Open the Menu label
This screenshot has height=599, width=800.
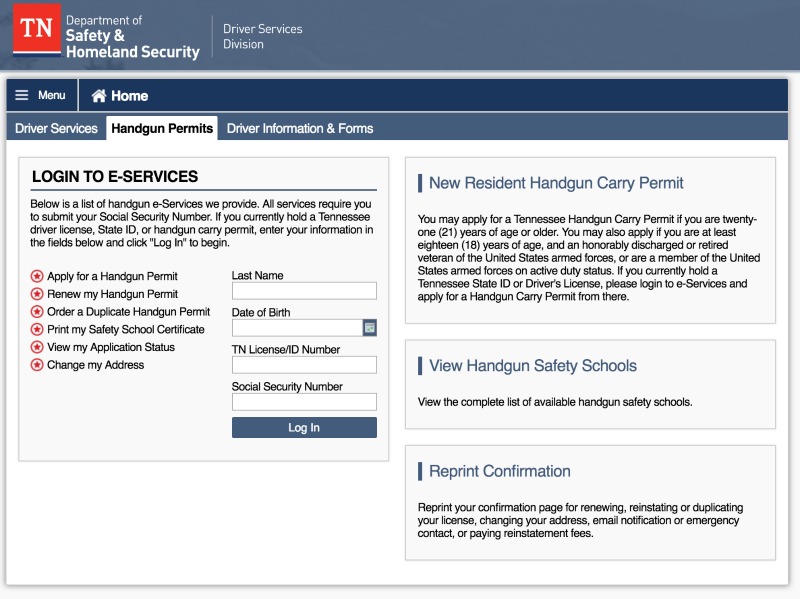(52, 95)
